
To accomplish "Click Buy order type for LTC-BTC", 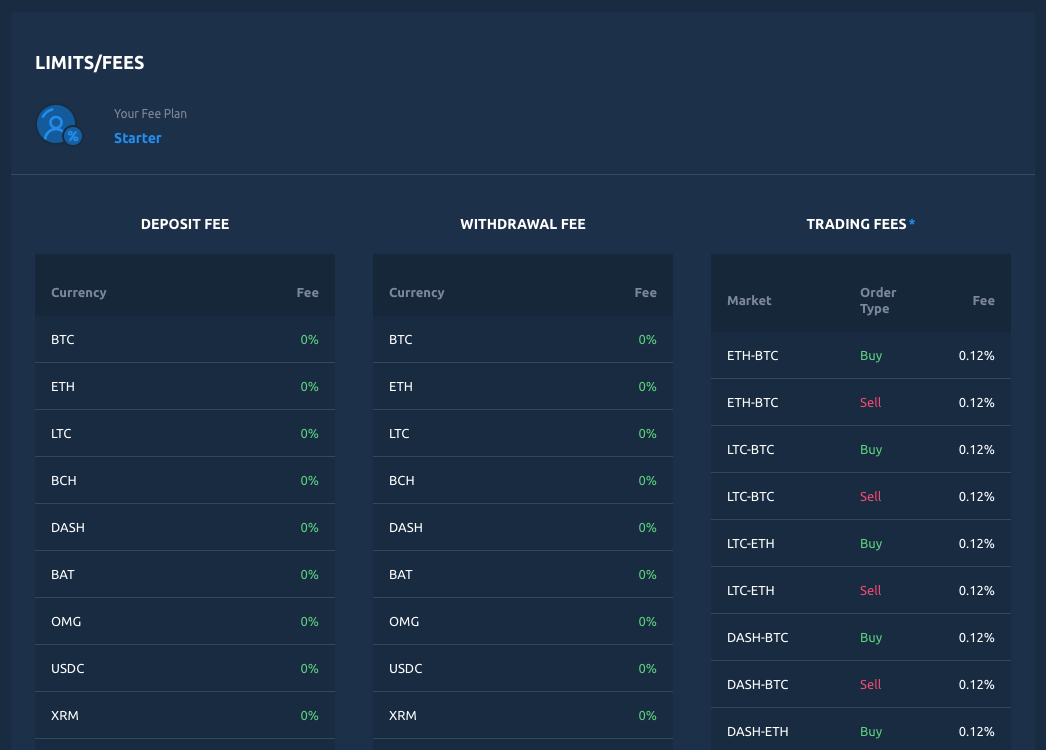I will point(871,450).
